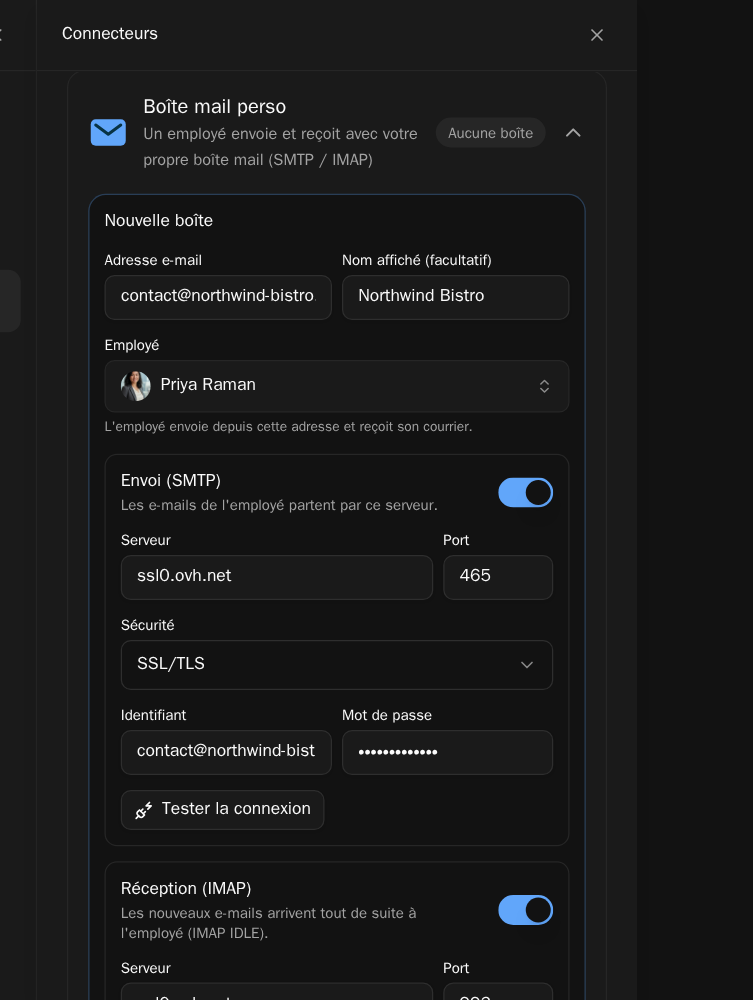The height and width of the screenshot is (1000, 753).
Task: Click the Adresse e-mail label
Action: pyautogui.click(x=153, y=260)
